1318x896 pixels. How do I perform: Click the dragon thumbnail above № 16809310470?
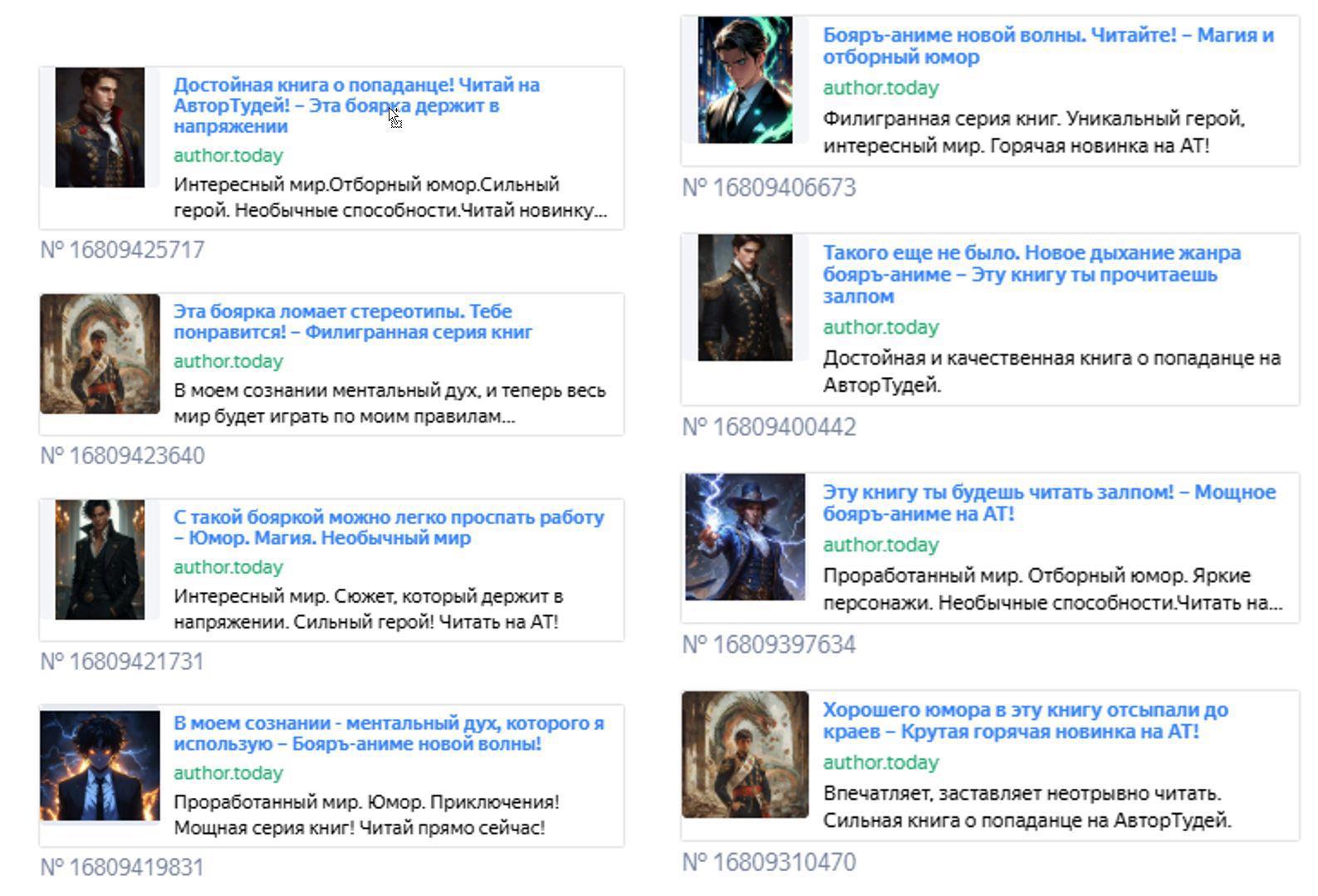745,754
